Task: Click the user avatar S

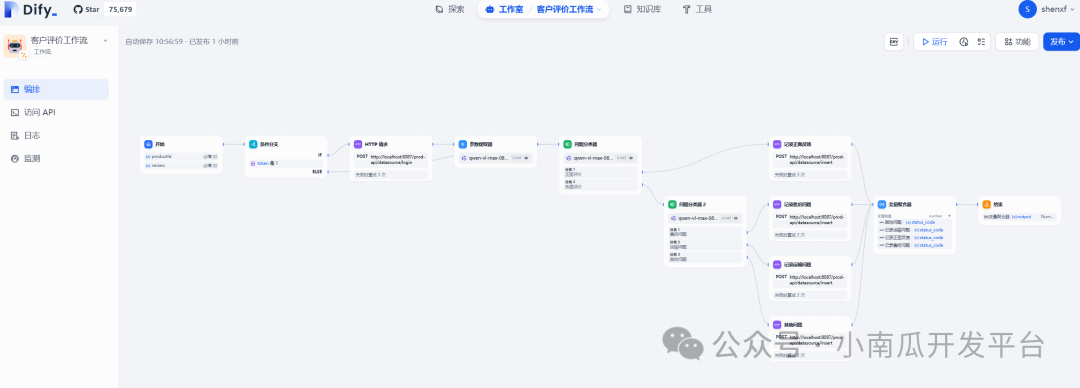Action: 1028,9
